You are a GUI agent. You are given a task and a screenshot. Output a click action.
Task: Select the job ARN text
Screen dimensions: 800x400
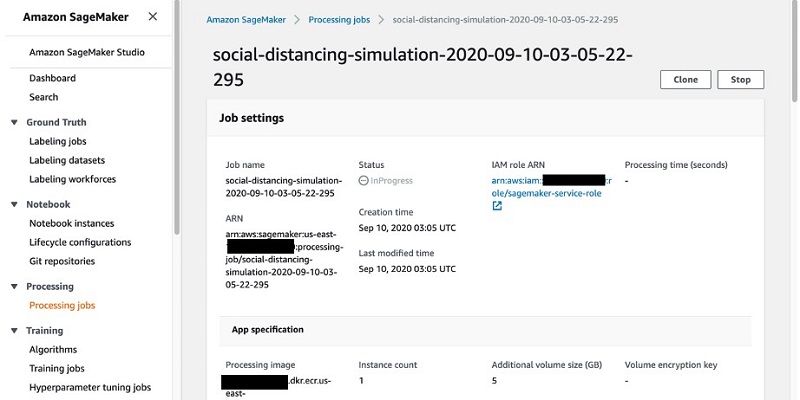tap(284, 259)
